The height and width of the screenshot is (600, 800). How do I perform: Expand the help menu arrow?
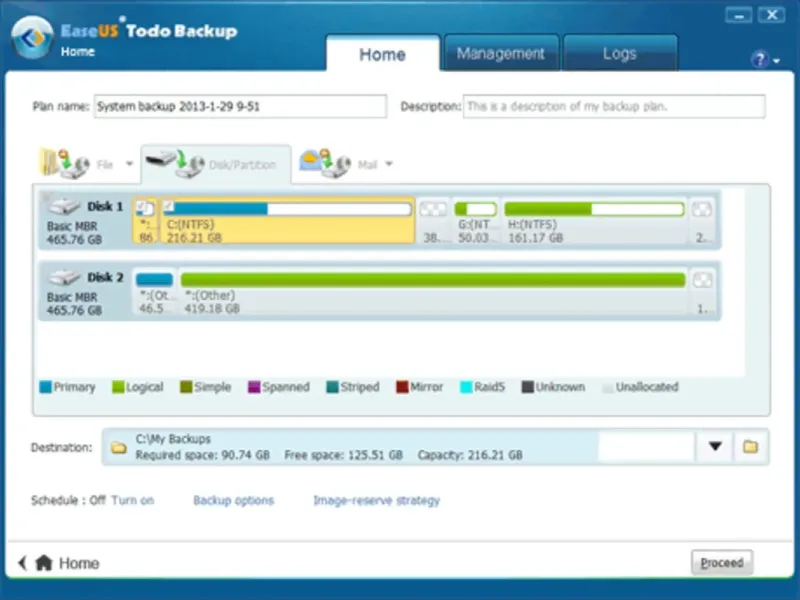tap(777, 61)
